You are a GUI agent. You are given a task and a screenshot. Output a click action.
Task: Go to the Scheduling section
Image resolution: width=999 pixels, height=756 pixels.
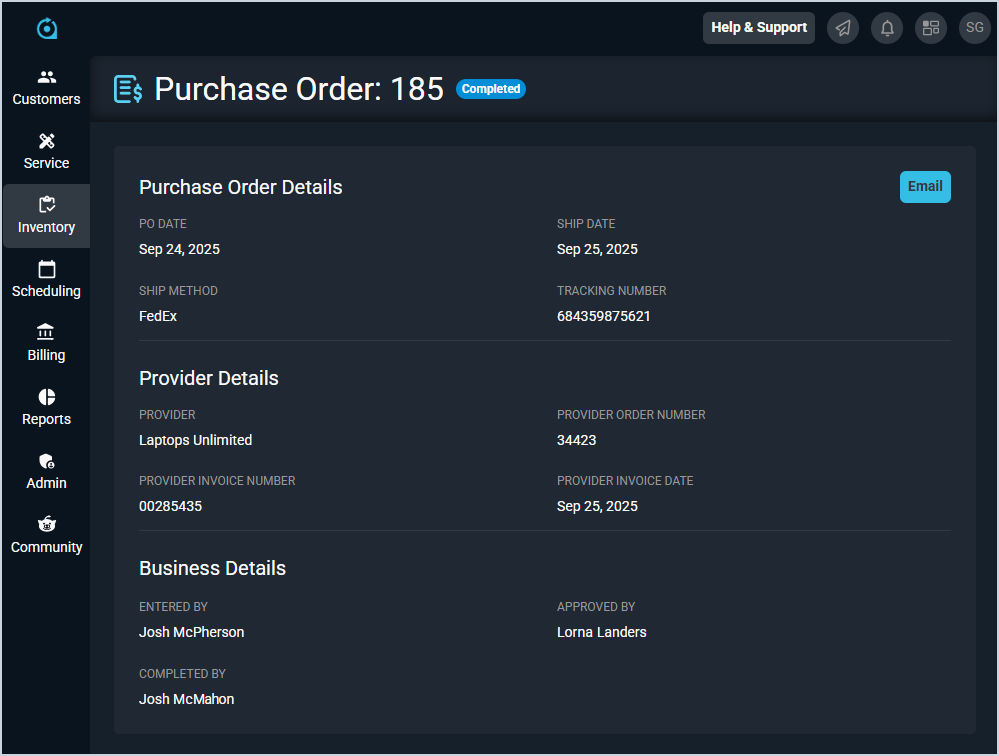click(46, 279)
